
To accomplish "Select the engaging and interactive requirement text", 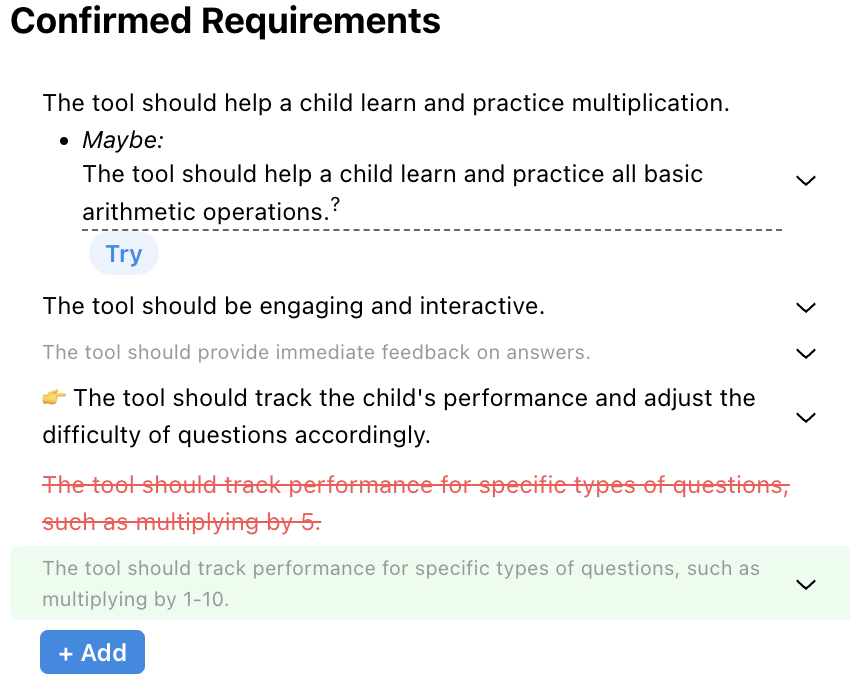I will [x=293, y=306].
